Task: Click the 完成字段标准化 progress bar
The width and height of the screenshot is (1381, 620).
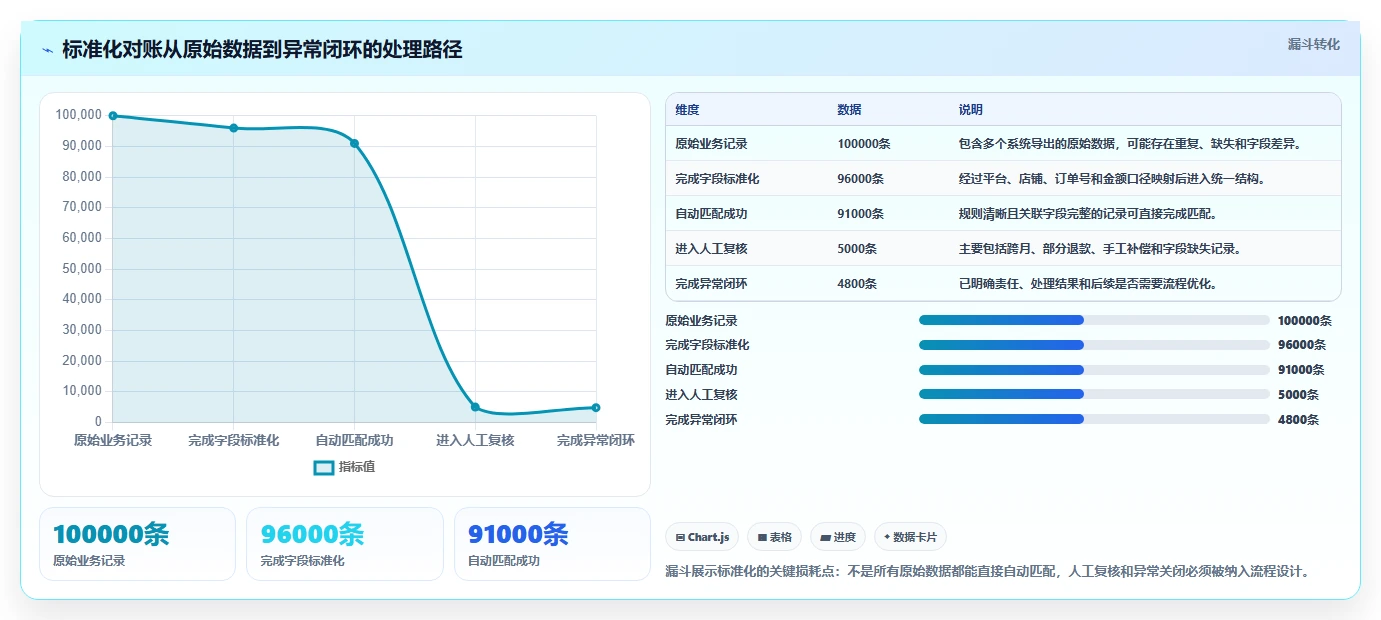Action: [x=1094, y=345]
